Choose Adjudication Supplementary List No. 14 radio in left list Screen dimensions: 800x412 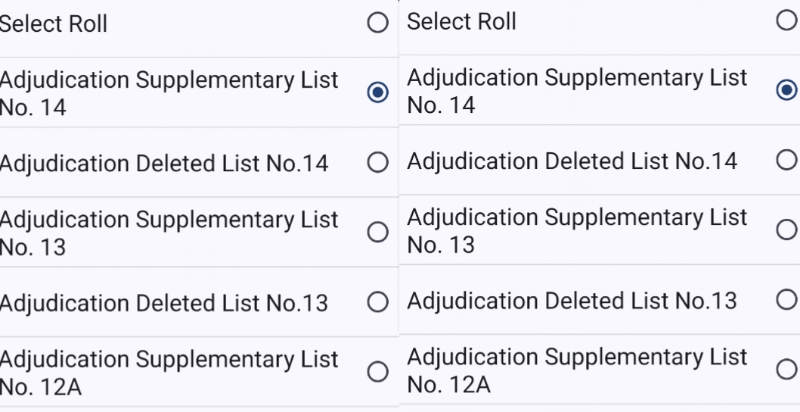click(377, 93)
